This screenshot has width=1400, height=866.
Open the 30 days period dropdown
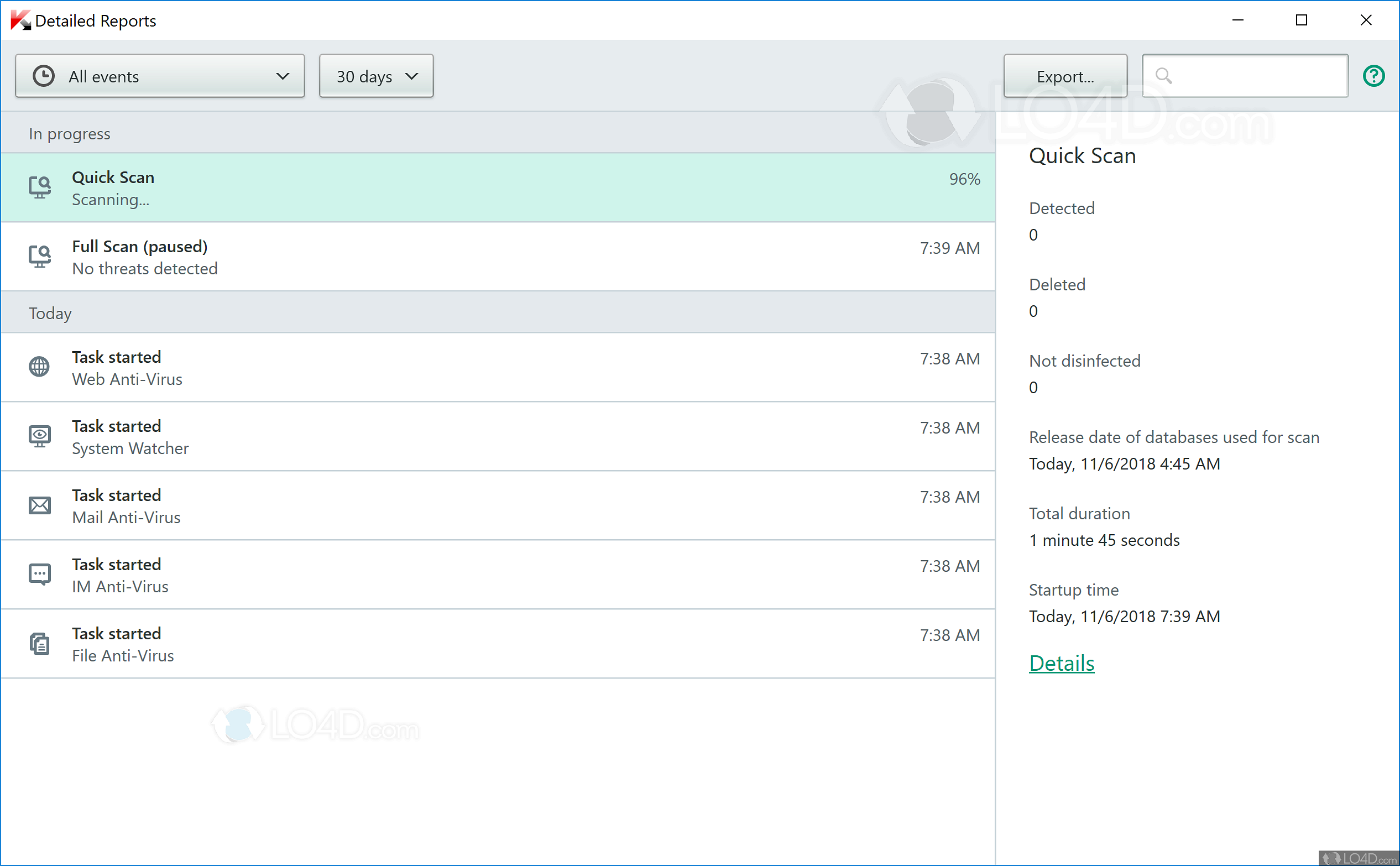(376, 76)
